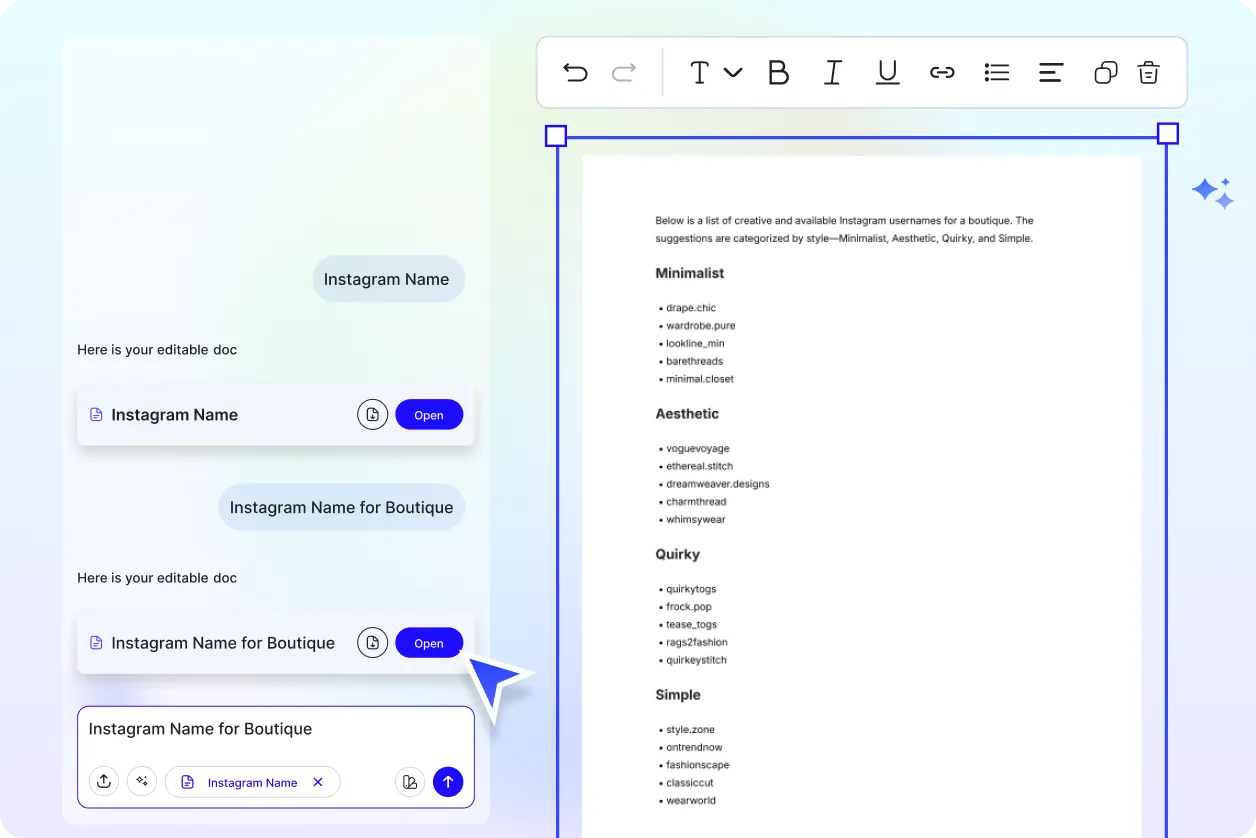The width and height of the screenshot is (1256, 838).
Task: Open the Instagram Name doc
Action: pos(429,415)
